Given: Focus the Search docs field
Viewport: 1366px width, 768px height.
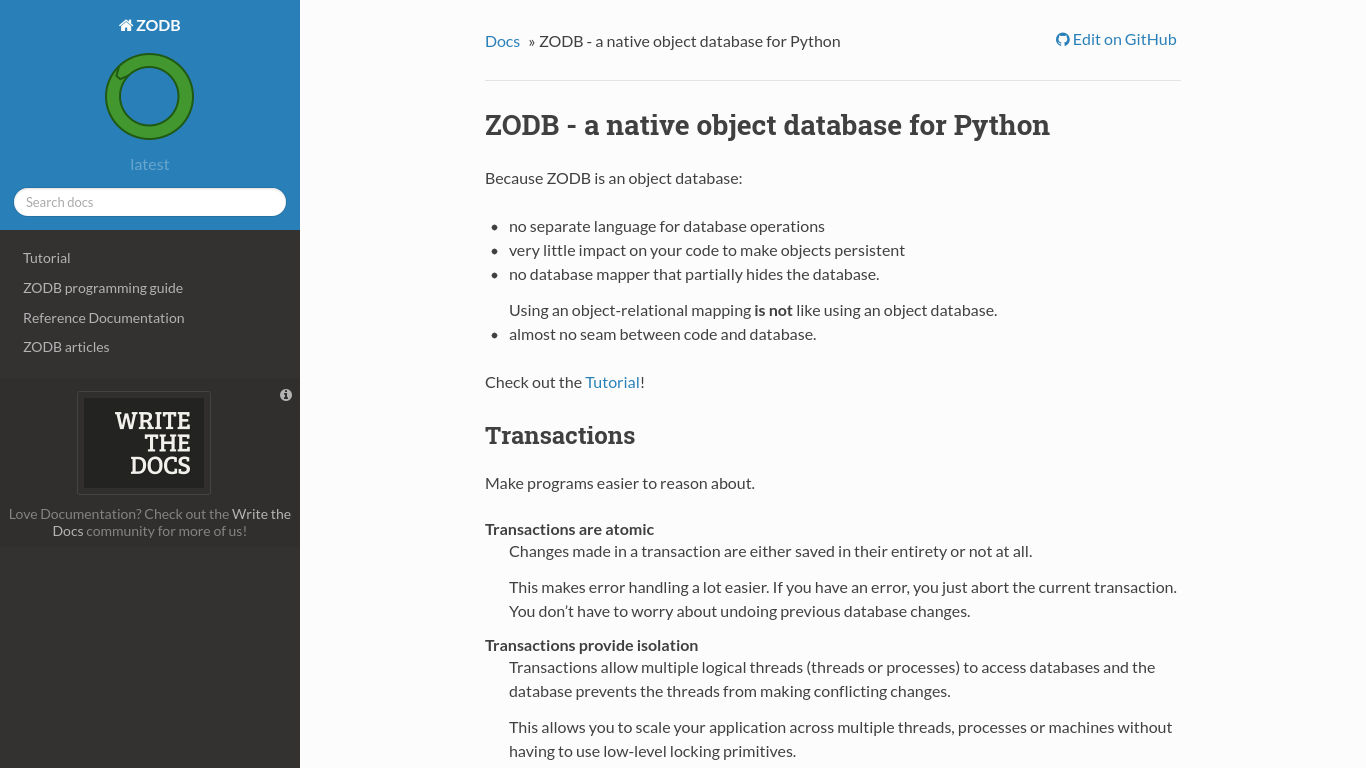Looking at the screenshot, I should point(150,202).
